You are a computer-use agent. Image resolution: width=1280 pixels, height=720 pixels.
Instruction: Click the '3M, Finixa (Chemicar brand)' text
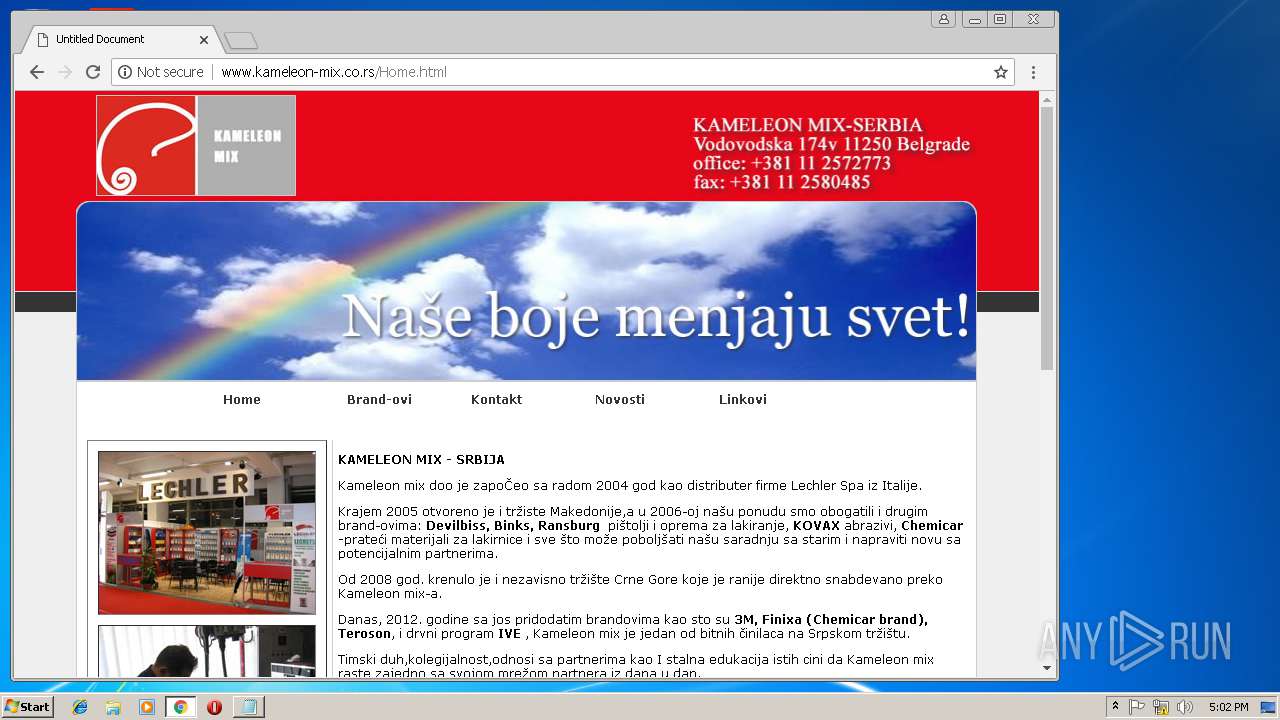coord(831,619)
